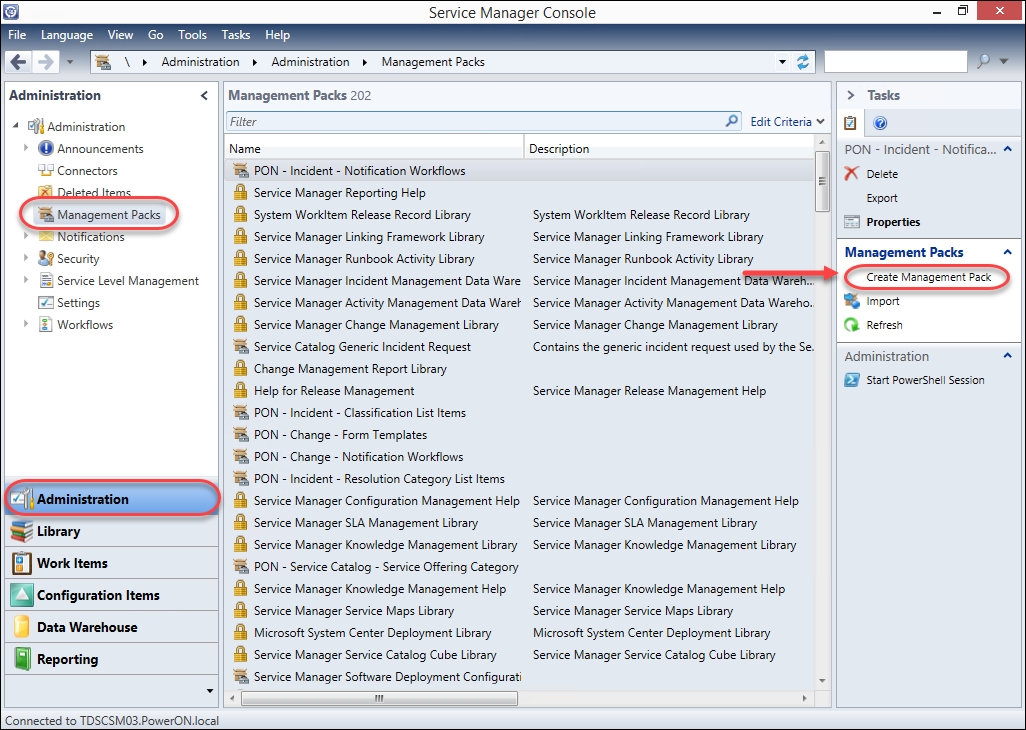The height and width of the screenshot is (730, 1026).
Task: Sort by the Description column header
Action: point(669,148)
